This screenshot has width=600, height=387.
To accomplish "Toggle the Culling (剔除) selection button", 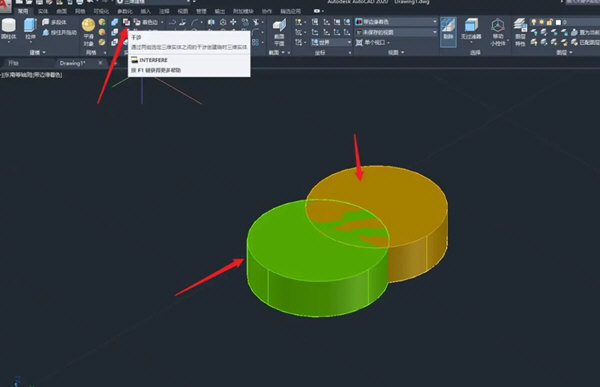I will 448,32.
